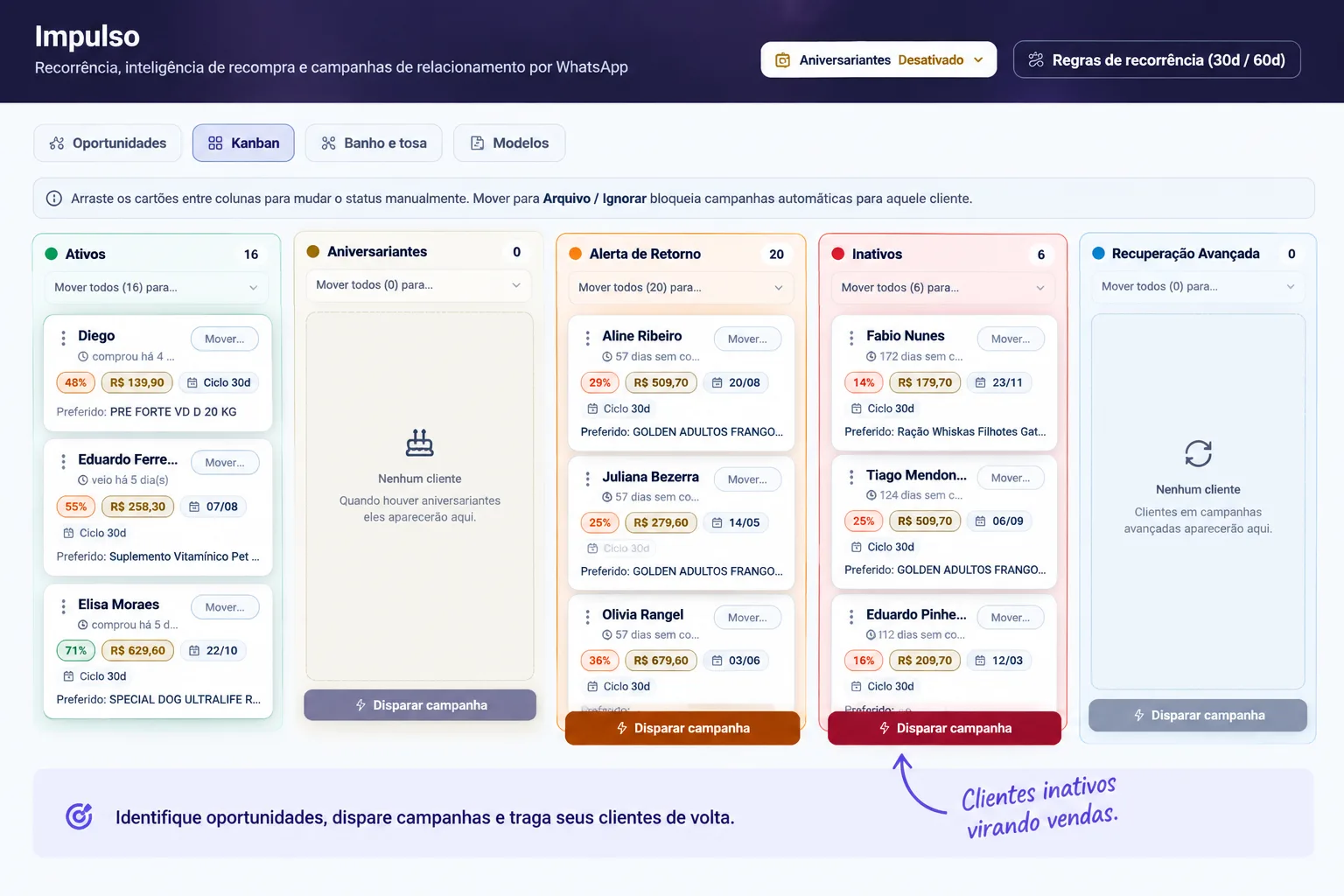Switch to the Kanban tab
The width and height of the screenshot is (1344, 896).
(x=243, y=143)
